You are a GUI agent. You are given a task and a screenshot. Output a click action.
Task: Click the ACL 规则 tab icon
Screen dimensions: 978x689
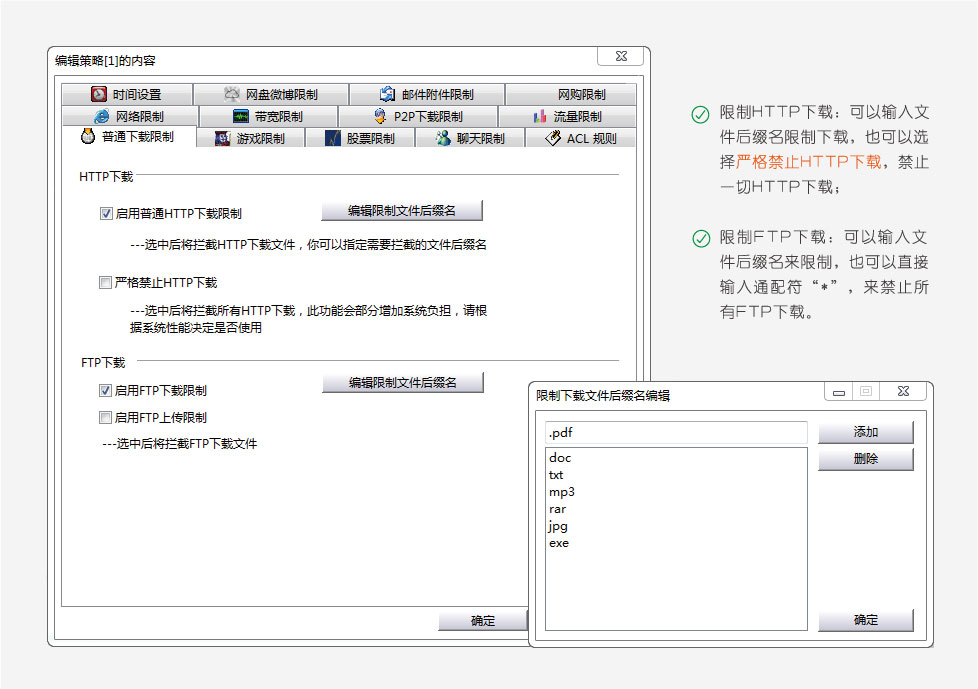click(x=552, y=139)
